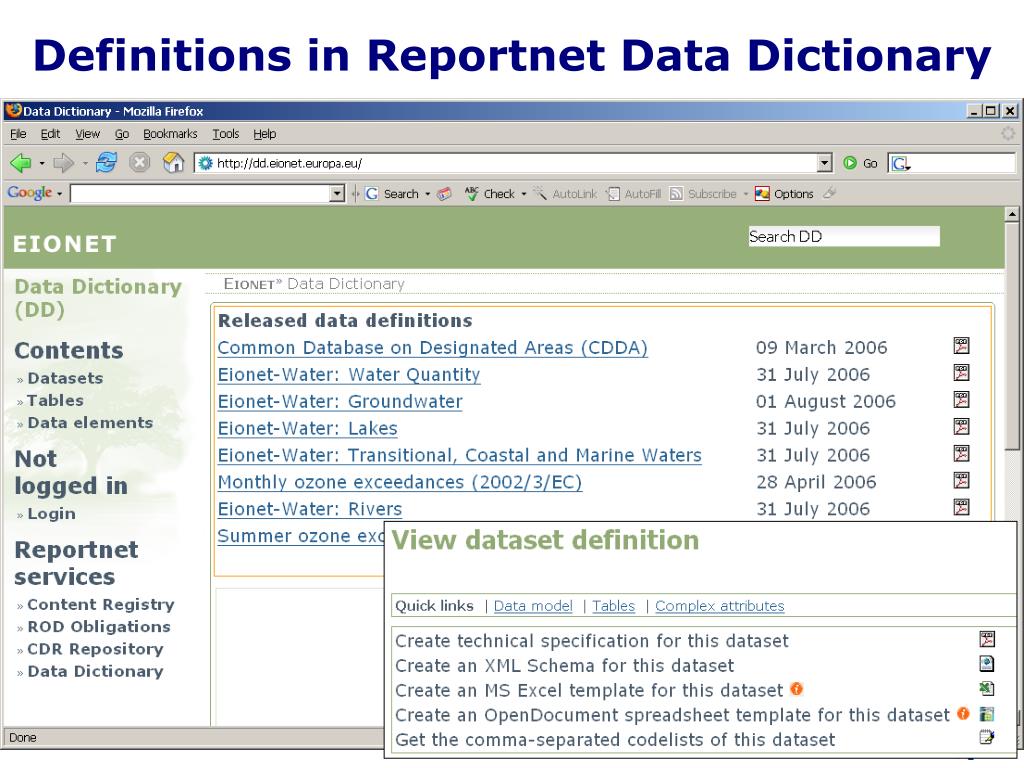This screenshot has width=1024, height=768.
Task: Click the Google toolbar logo
Action: pyautogui.click(x=29, y=193)
